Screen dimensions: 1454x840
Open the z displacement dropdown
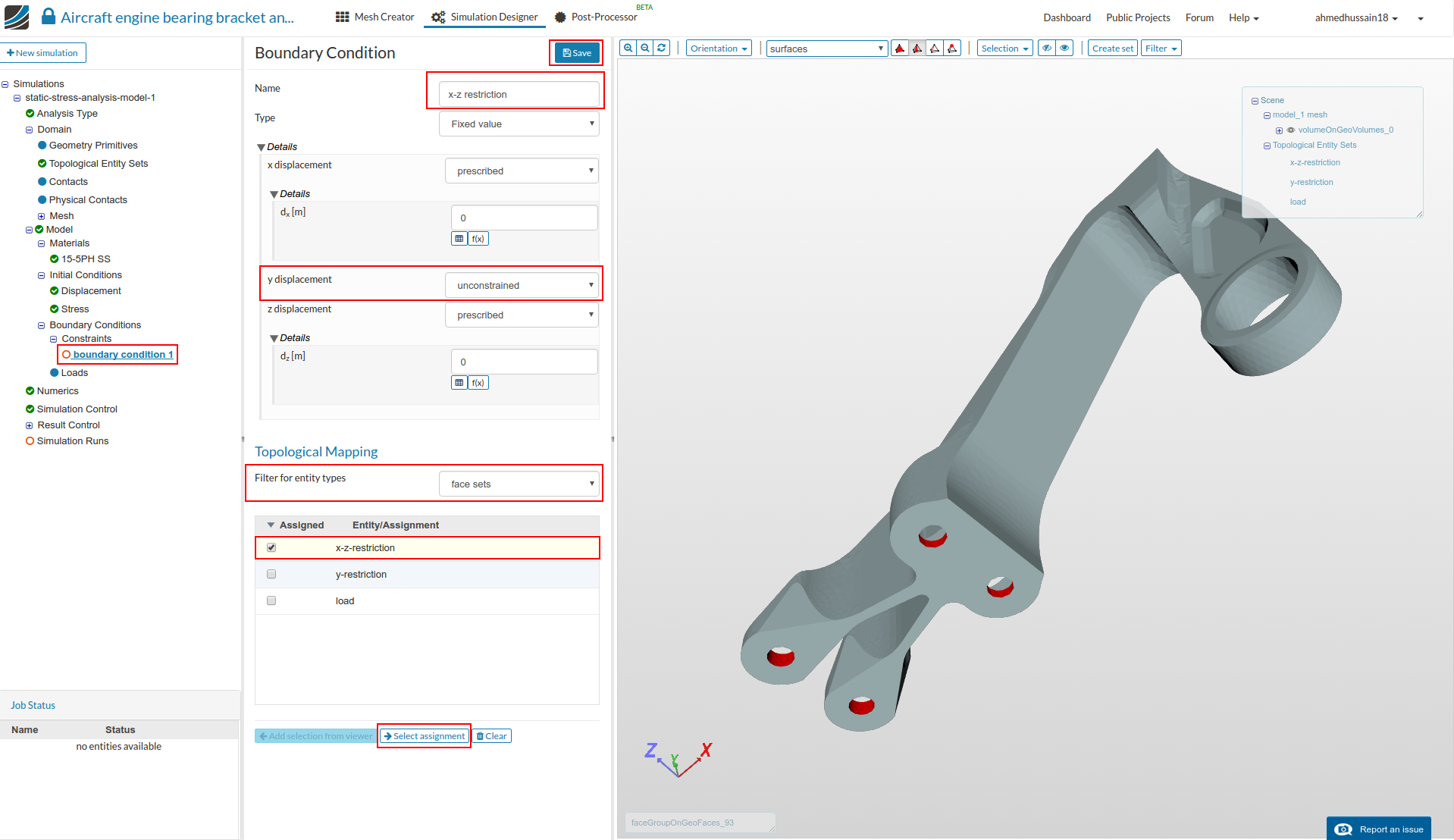522,315
